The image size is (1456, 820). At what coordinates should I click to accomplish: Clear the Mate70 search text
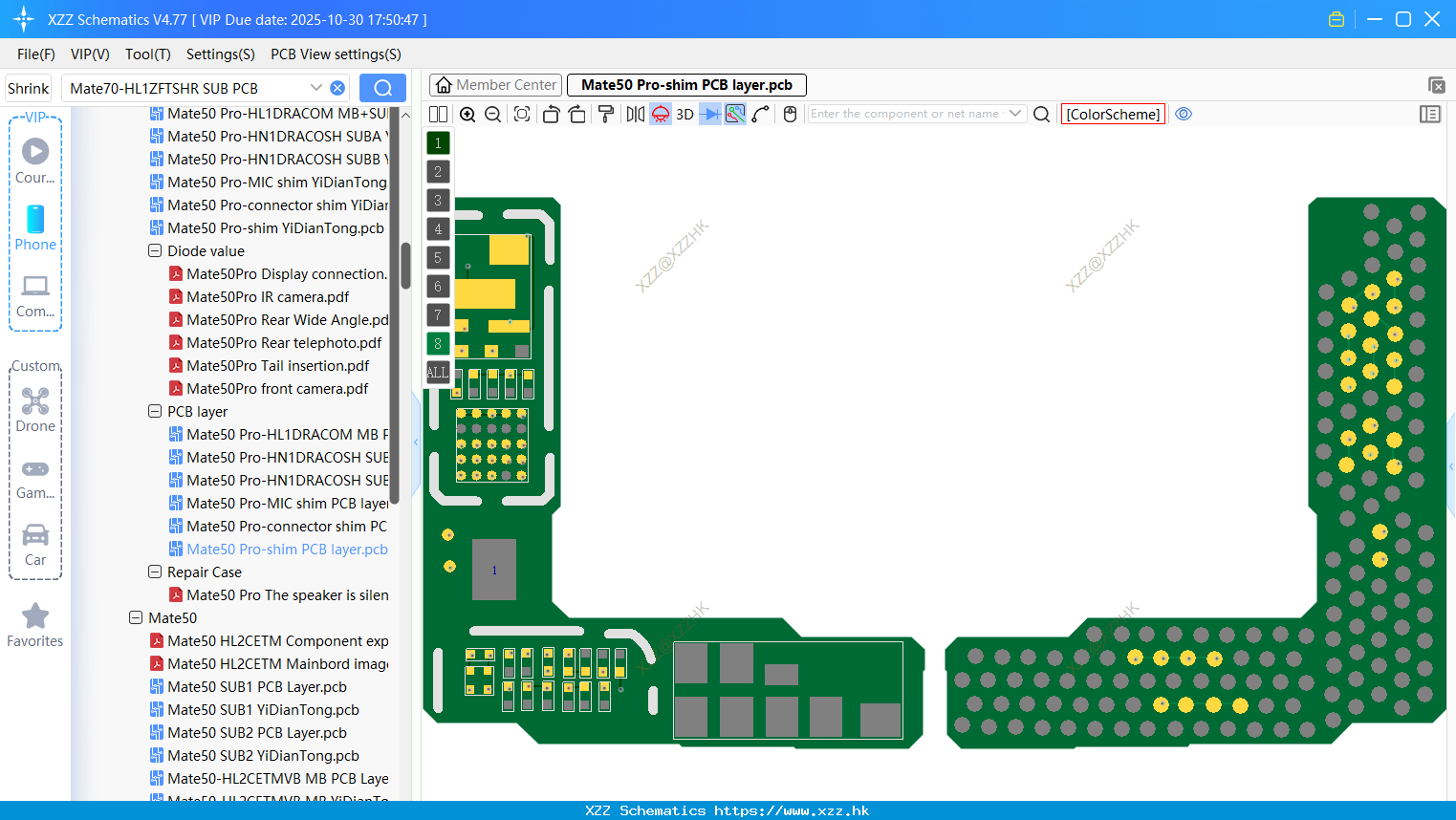(337, 88)
